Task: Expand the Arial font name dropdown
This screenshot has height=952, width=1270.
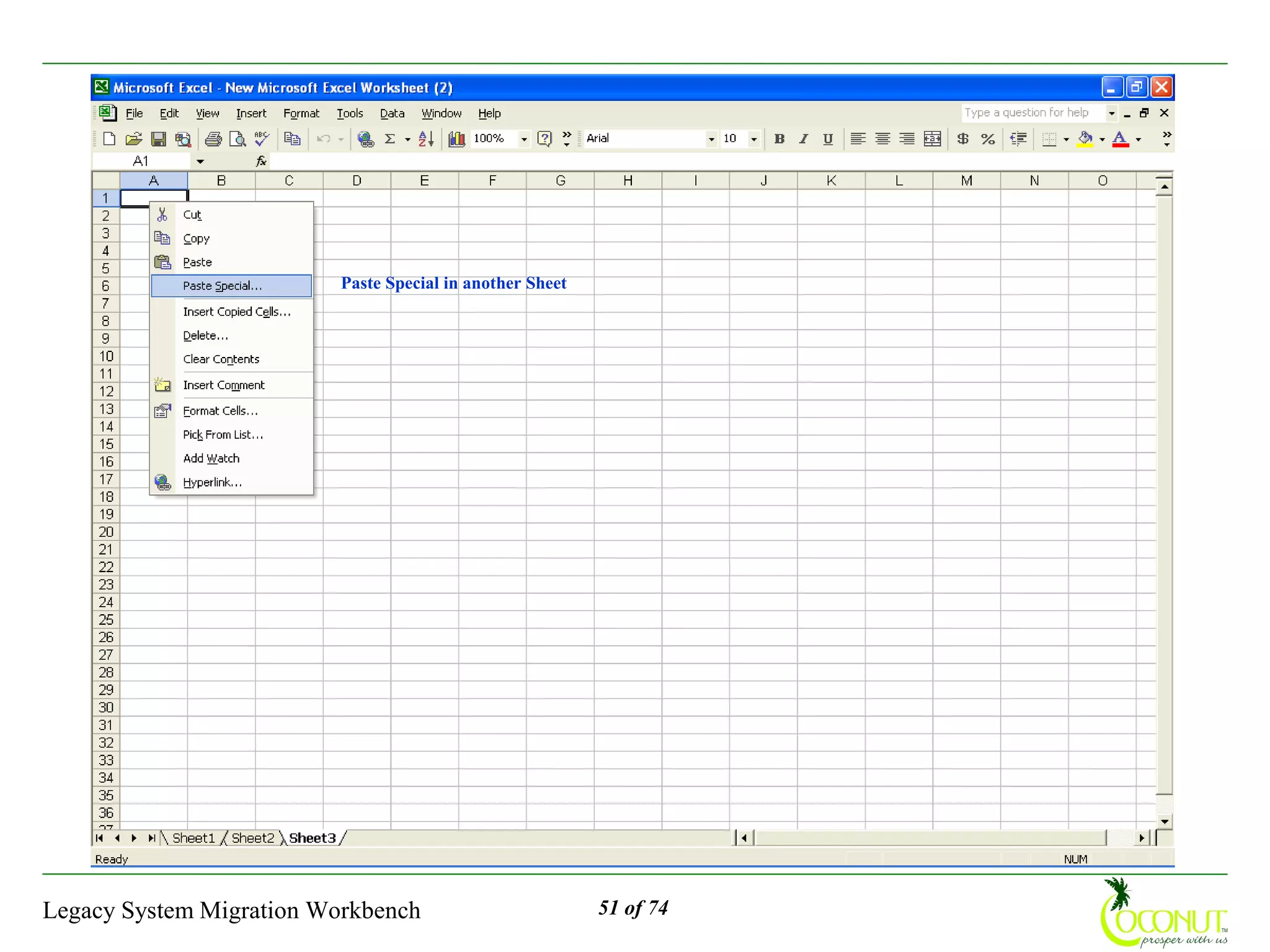Action: tap(711, 139)
